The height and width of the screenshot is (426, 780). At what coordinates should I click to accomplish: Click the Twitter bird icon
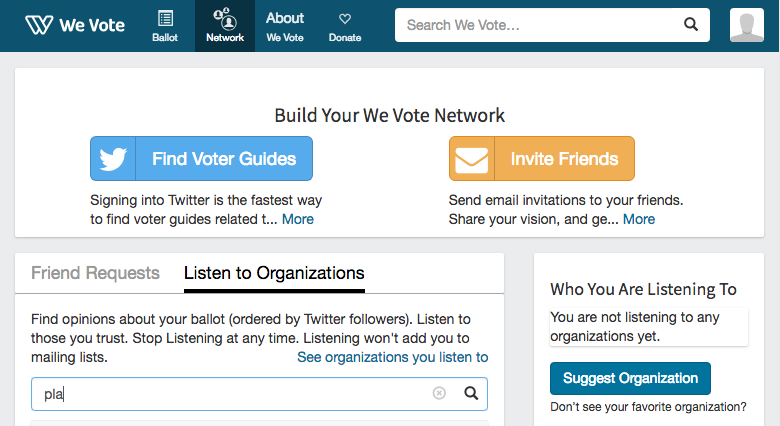[x=113, y=159]
